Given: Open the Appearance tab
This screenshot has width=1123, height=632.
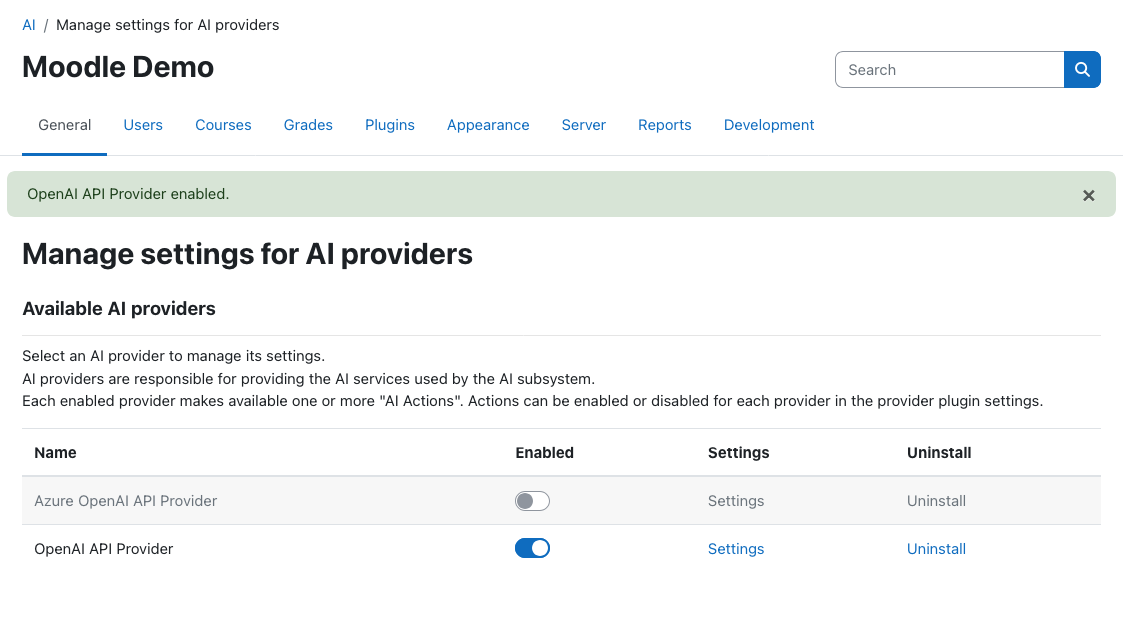Looking at the screenshot, I should pos(488,125).
